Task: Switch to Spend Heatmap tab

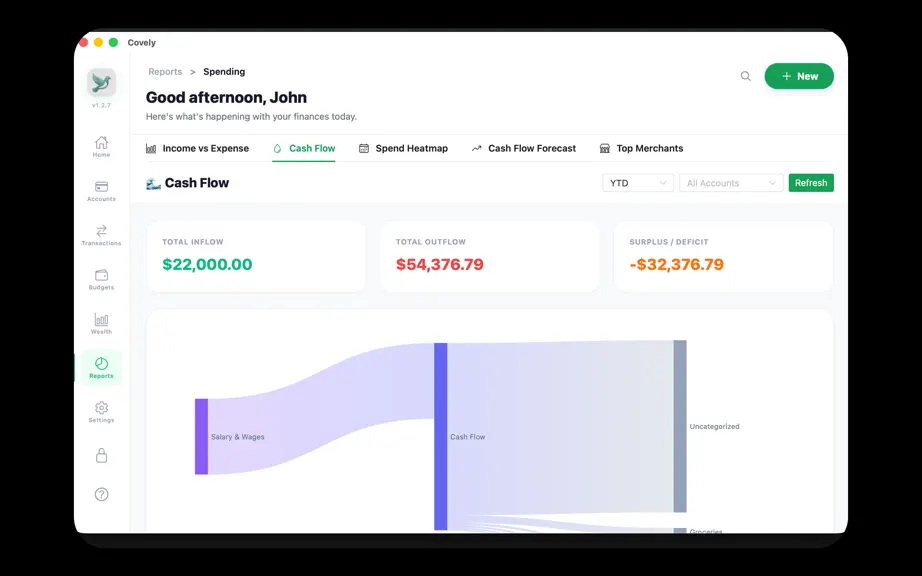Action: [403, 148]
